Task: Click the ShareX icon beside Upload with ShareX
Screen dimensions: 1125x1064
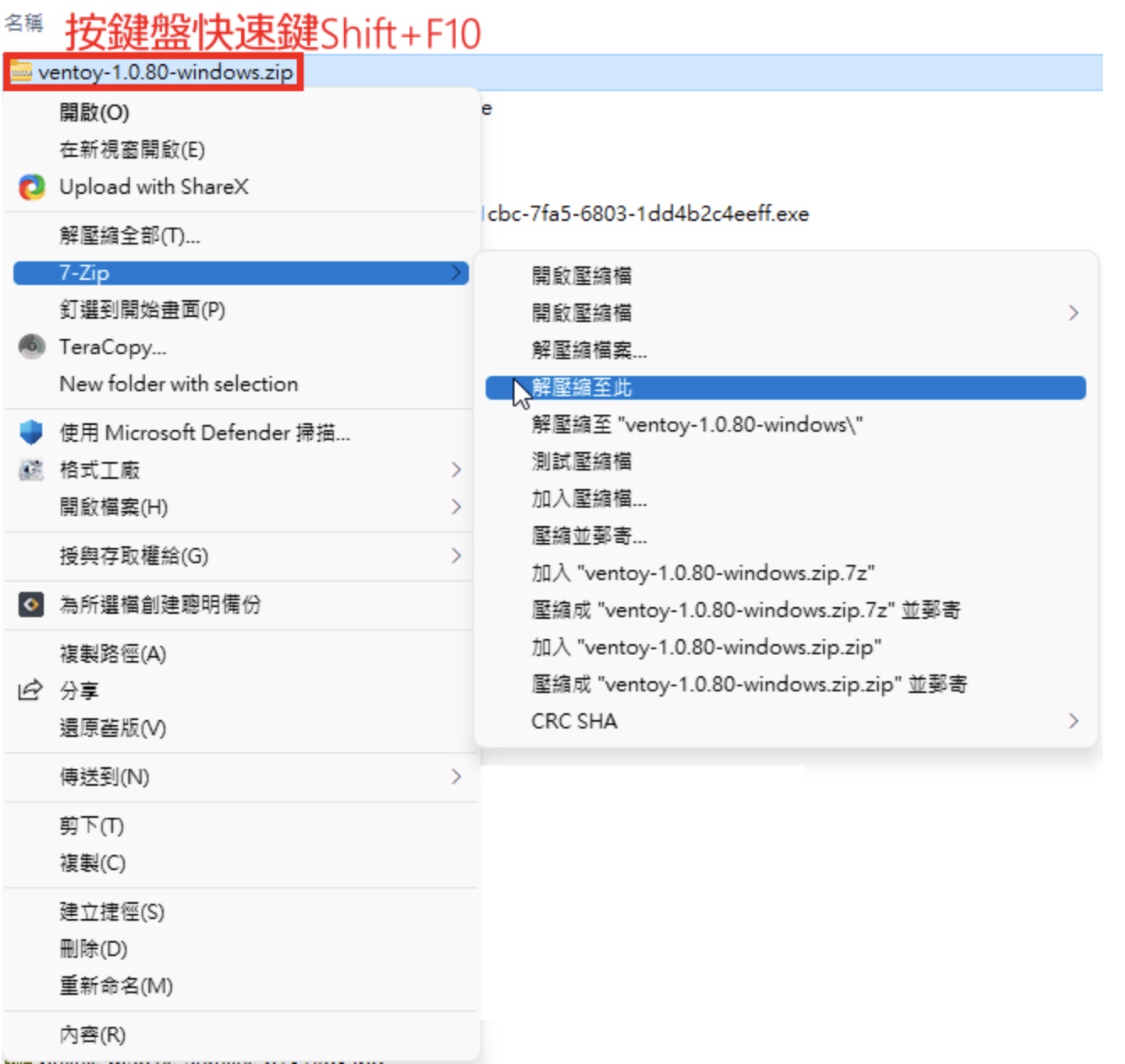Action: pyautogui.click(x=32, y=186)
